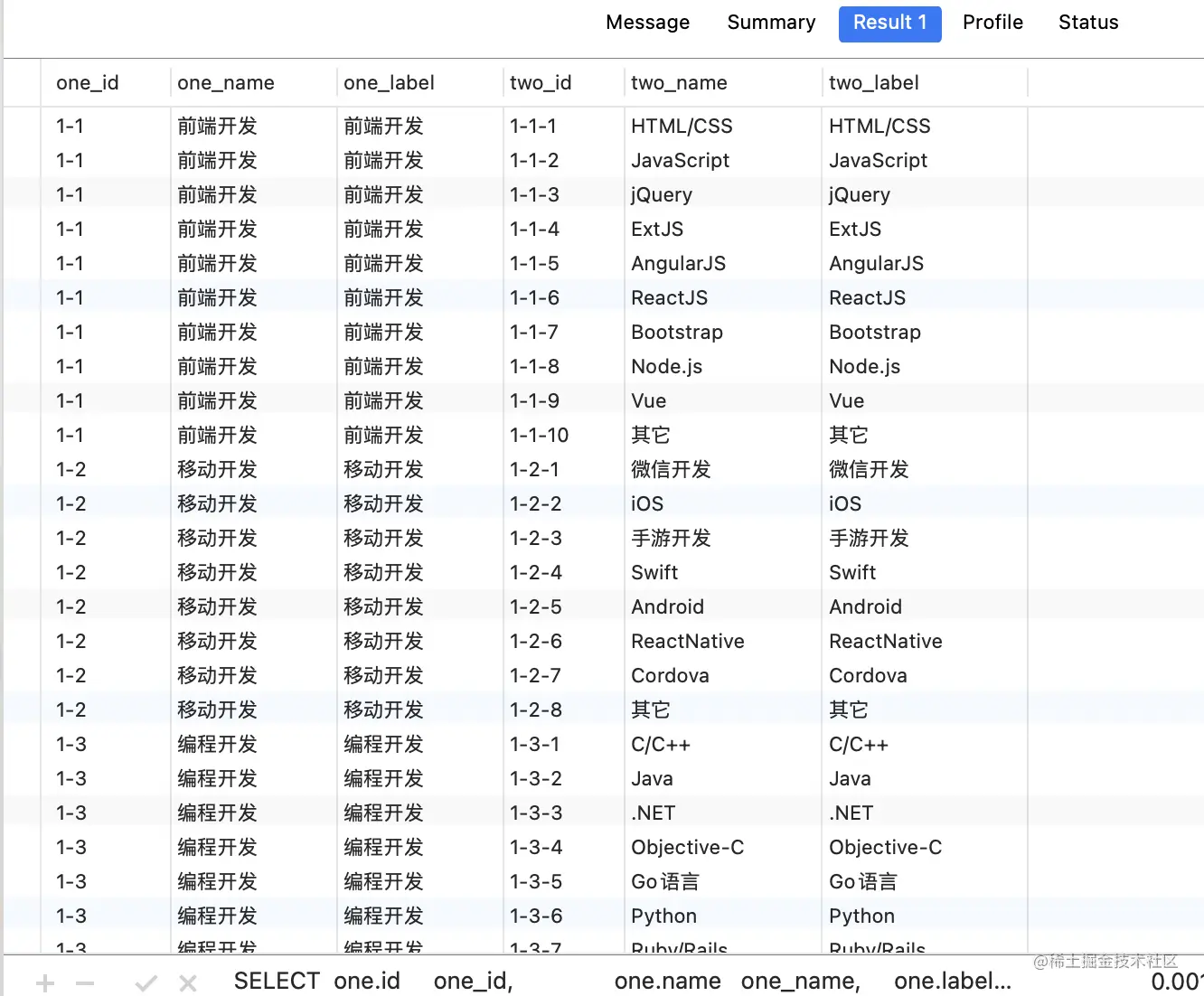This screenshot has width=1204, height=996.
Task: Open the Message tab
Action: click(648, 23)
